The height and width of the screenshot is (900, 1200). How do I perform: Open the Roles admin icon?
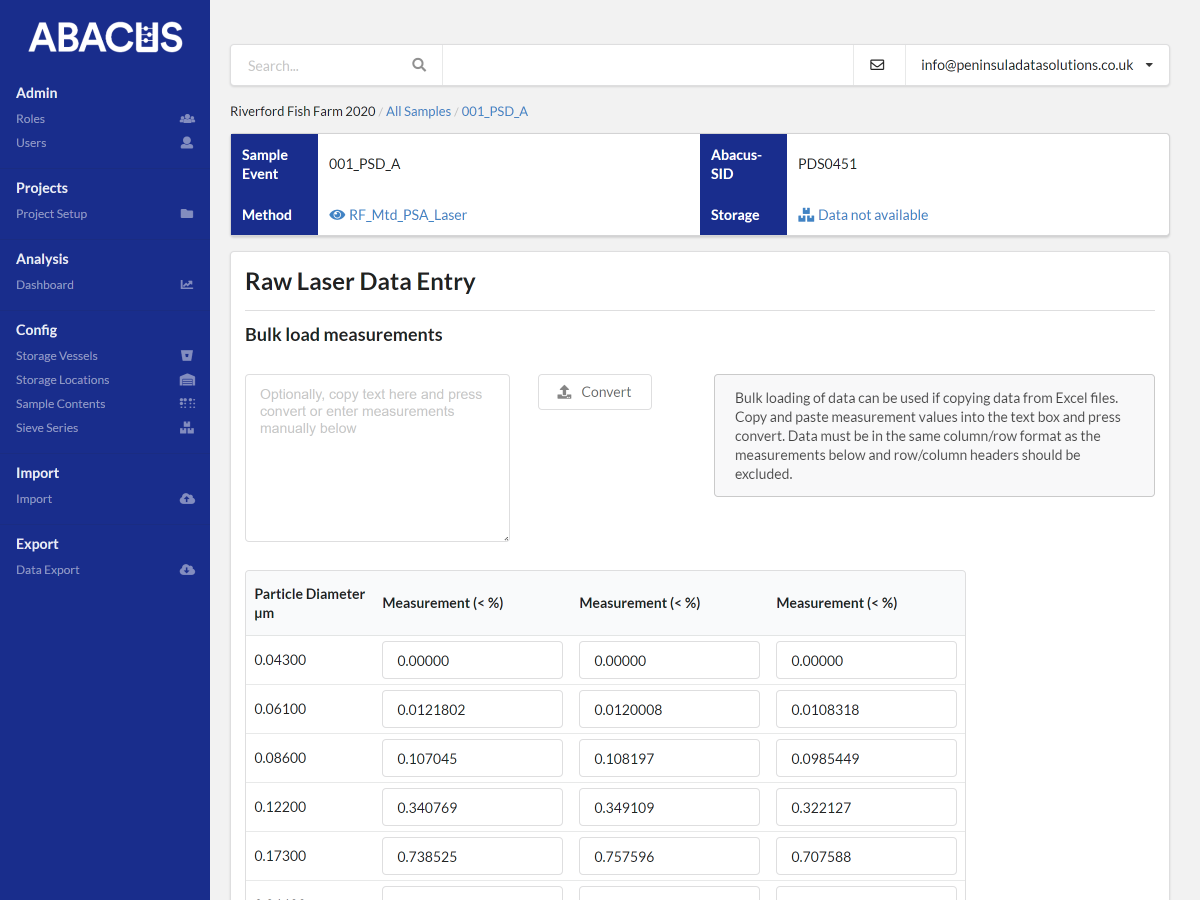tap(187, 118)
